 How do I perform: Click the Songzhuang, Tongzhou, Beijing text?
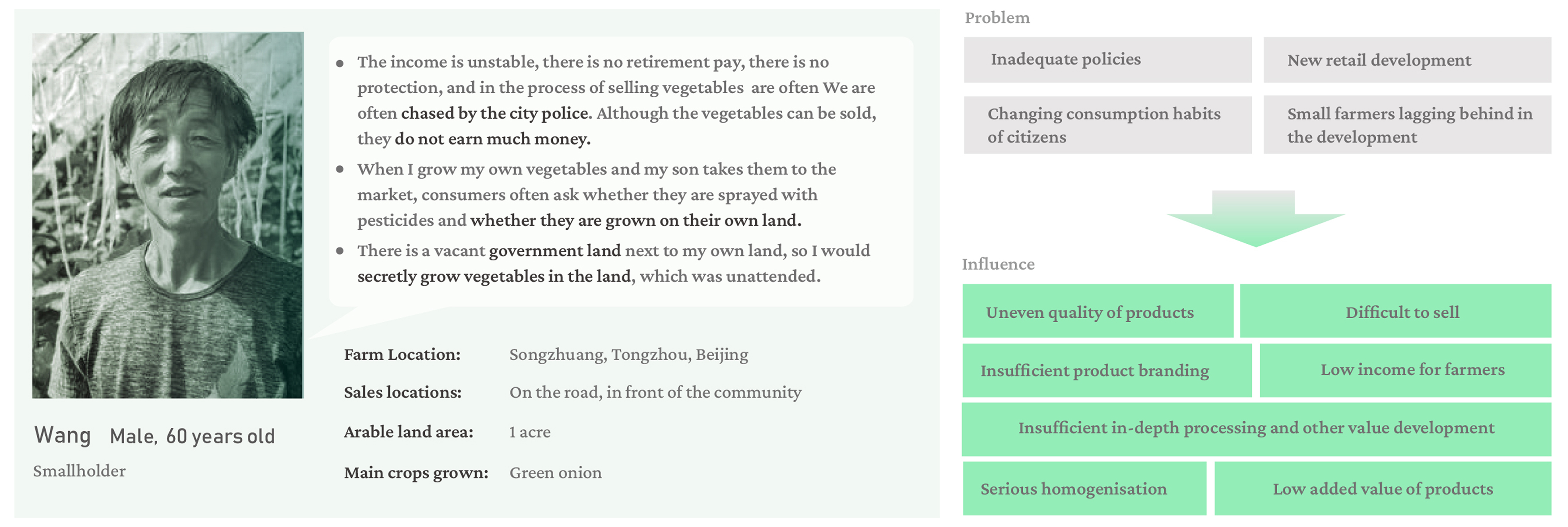point(629,354)
